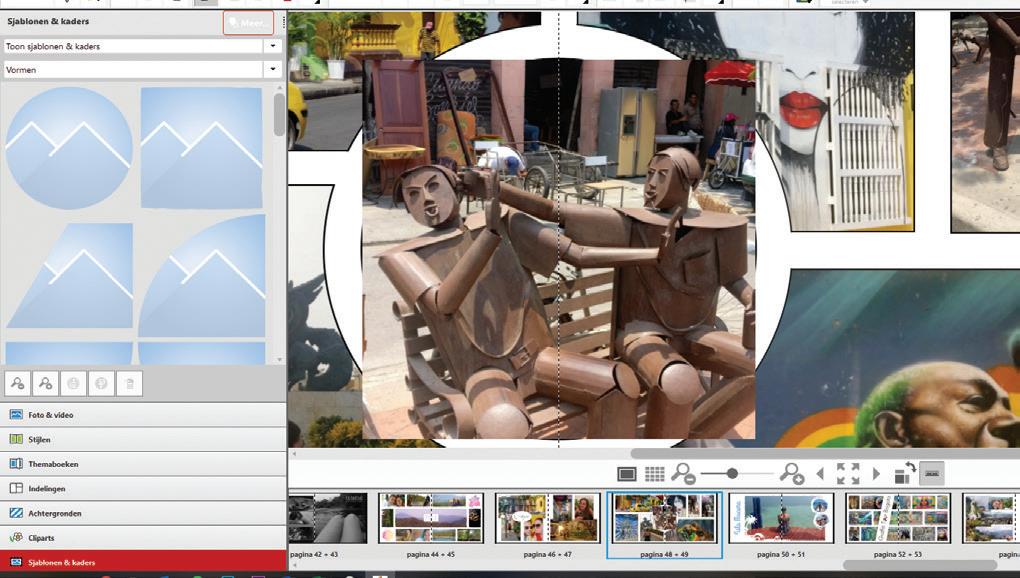The width and height of the screenshot is (1020, 578).
Task: Select the metal statues photo on canvas
Action: [x=559, y=249]
